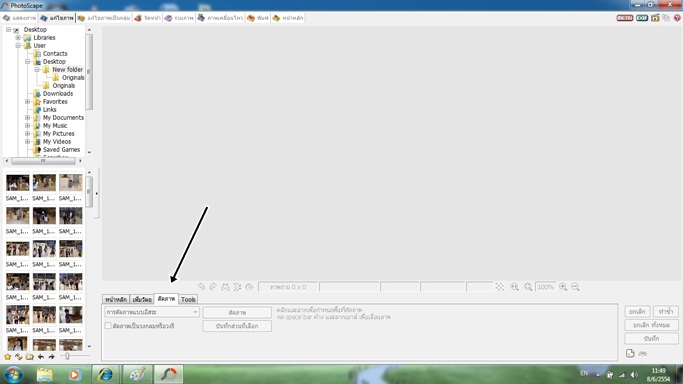
Task: Open the Internet Explorer icon in taskbar
Action: click(105, 374)
